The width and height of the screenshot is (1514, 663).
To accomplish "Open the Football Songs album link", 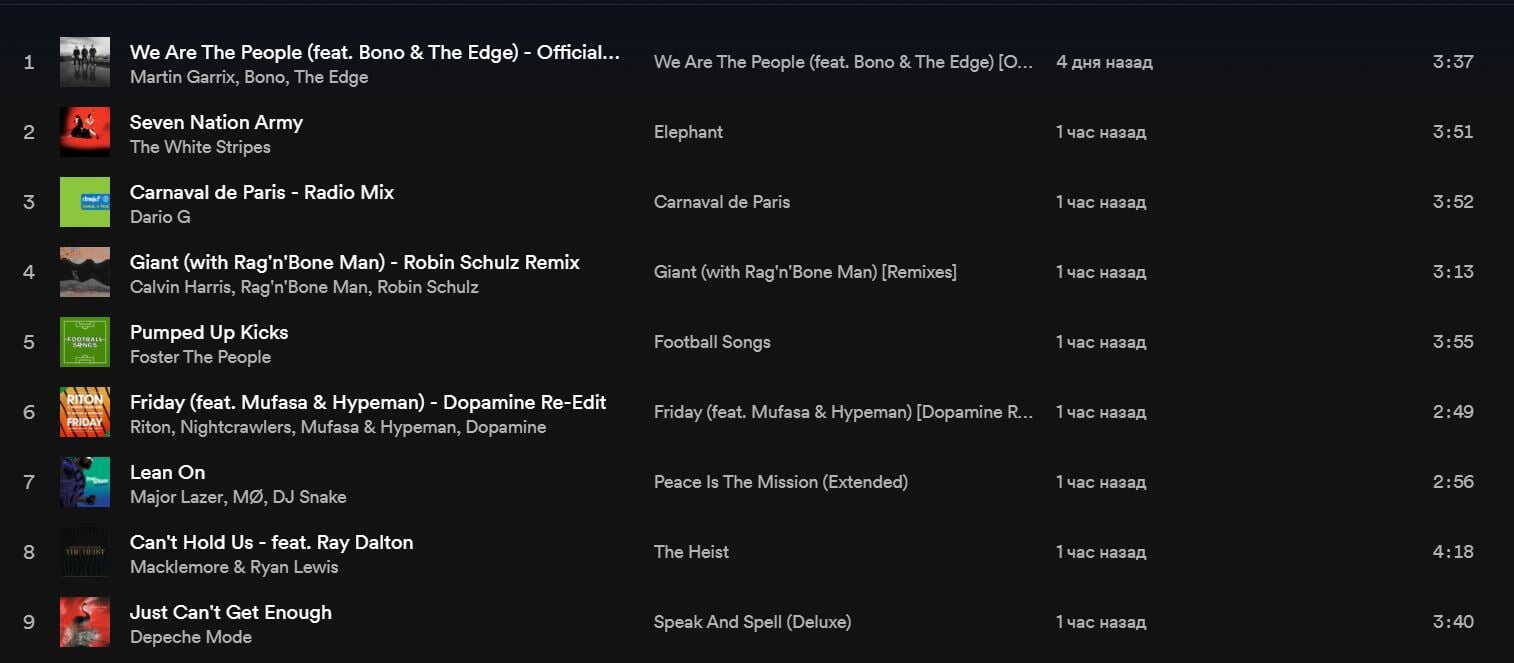I will (x=712, y=342).
